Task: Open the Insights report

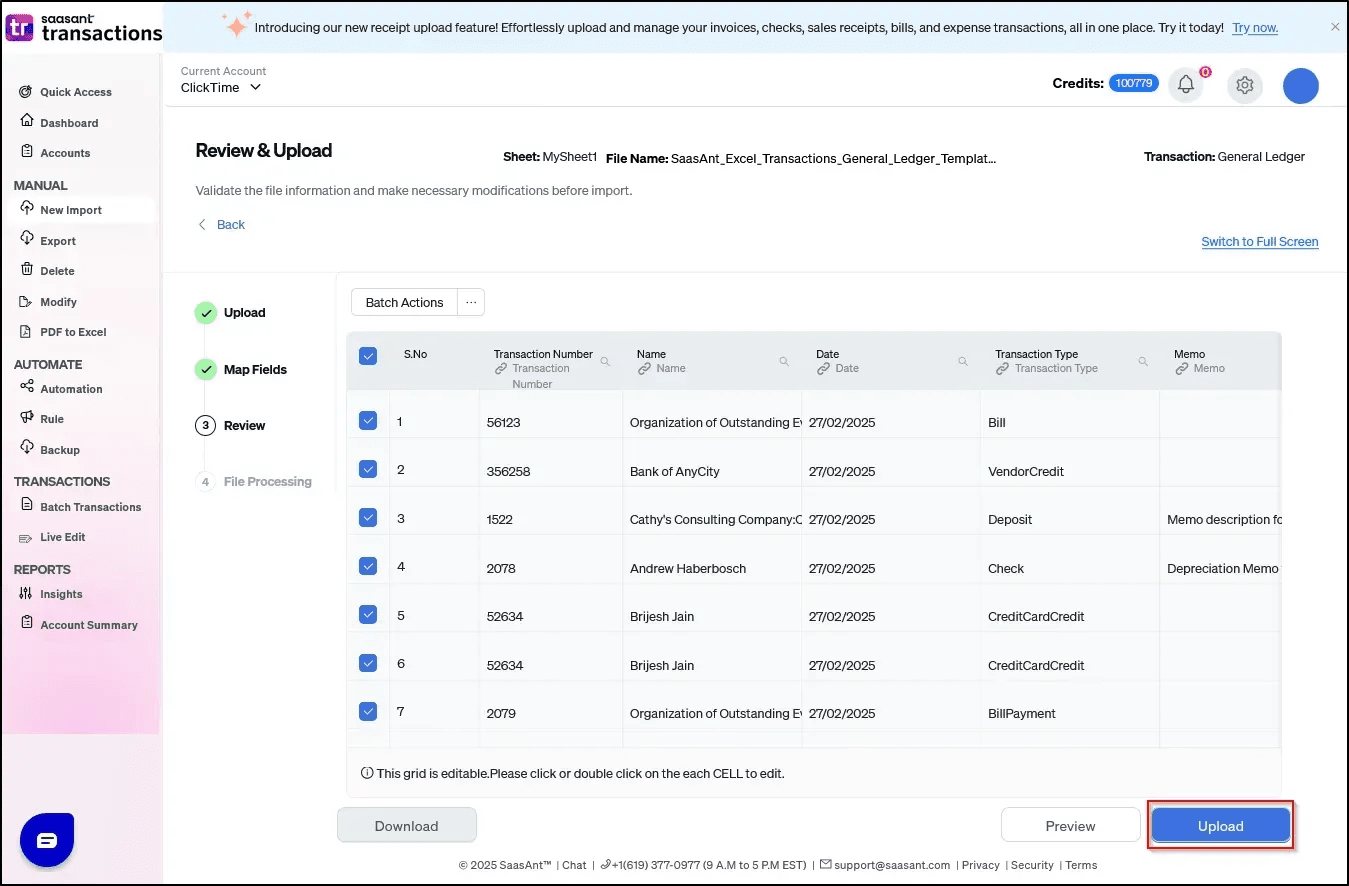Action: pos(60,593)
